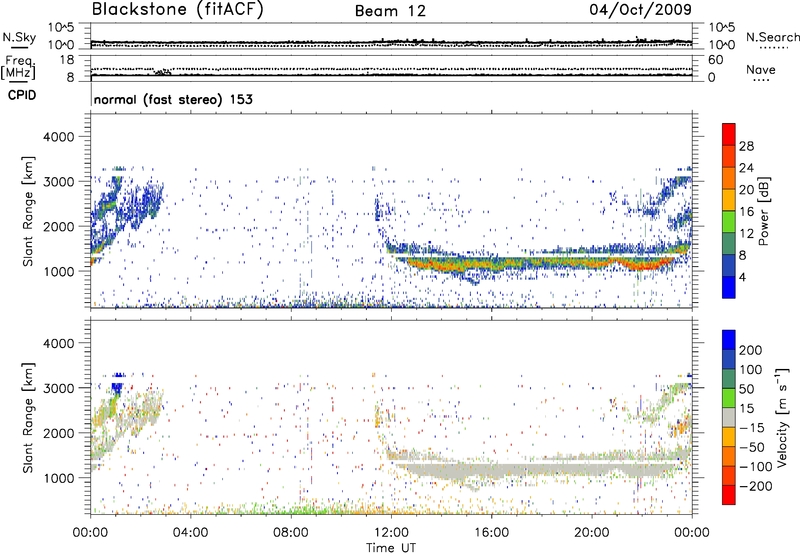Click the 'Beam 12' label
Image resolution: width=800 pixels, height=554 pixels.
(x=390, y=11)
